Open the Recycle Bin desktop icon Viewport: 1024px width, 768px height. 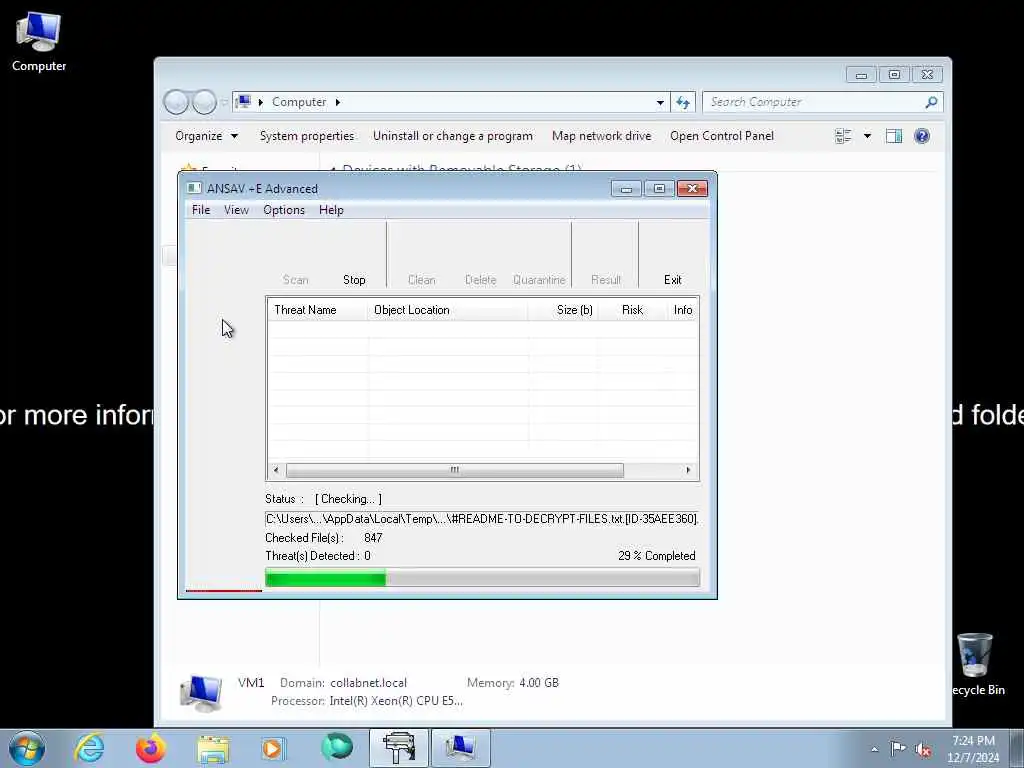975,664
